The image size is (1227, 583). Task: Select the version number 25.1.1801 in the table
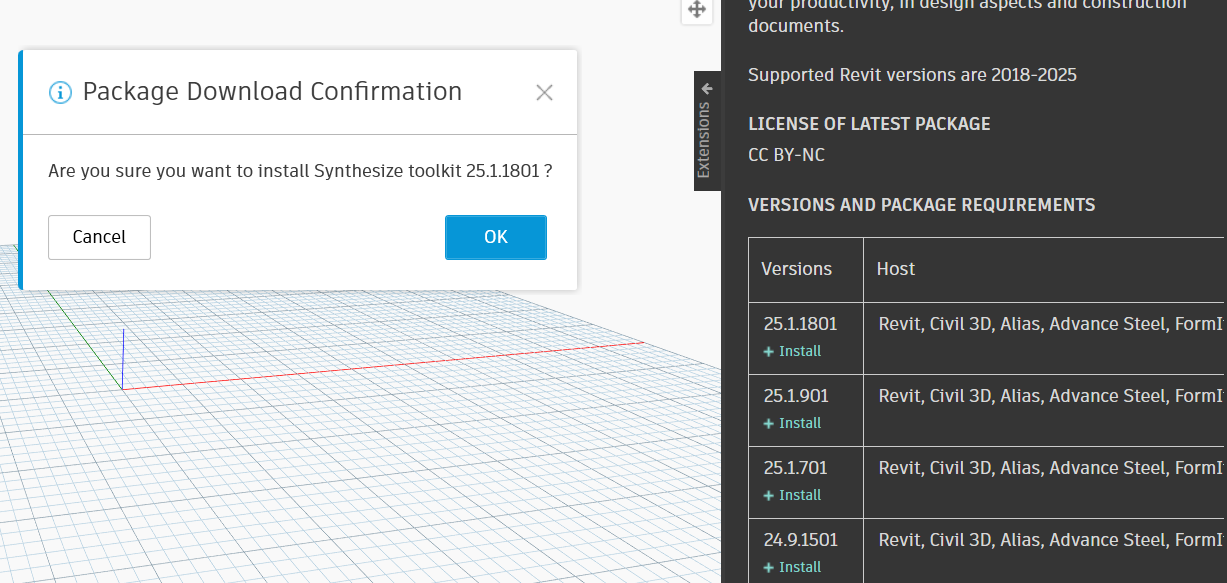[800, 324]
